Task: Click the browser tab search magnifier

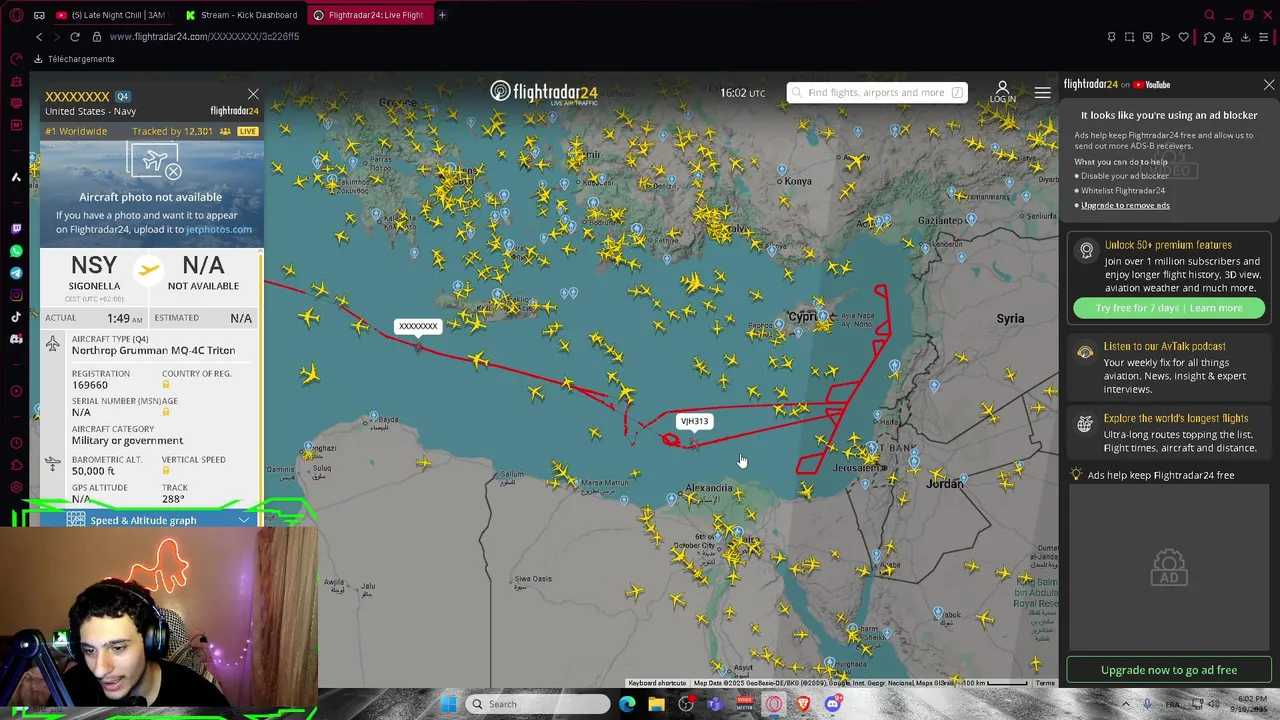Action: click(1209, 15)
